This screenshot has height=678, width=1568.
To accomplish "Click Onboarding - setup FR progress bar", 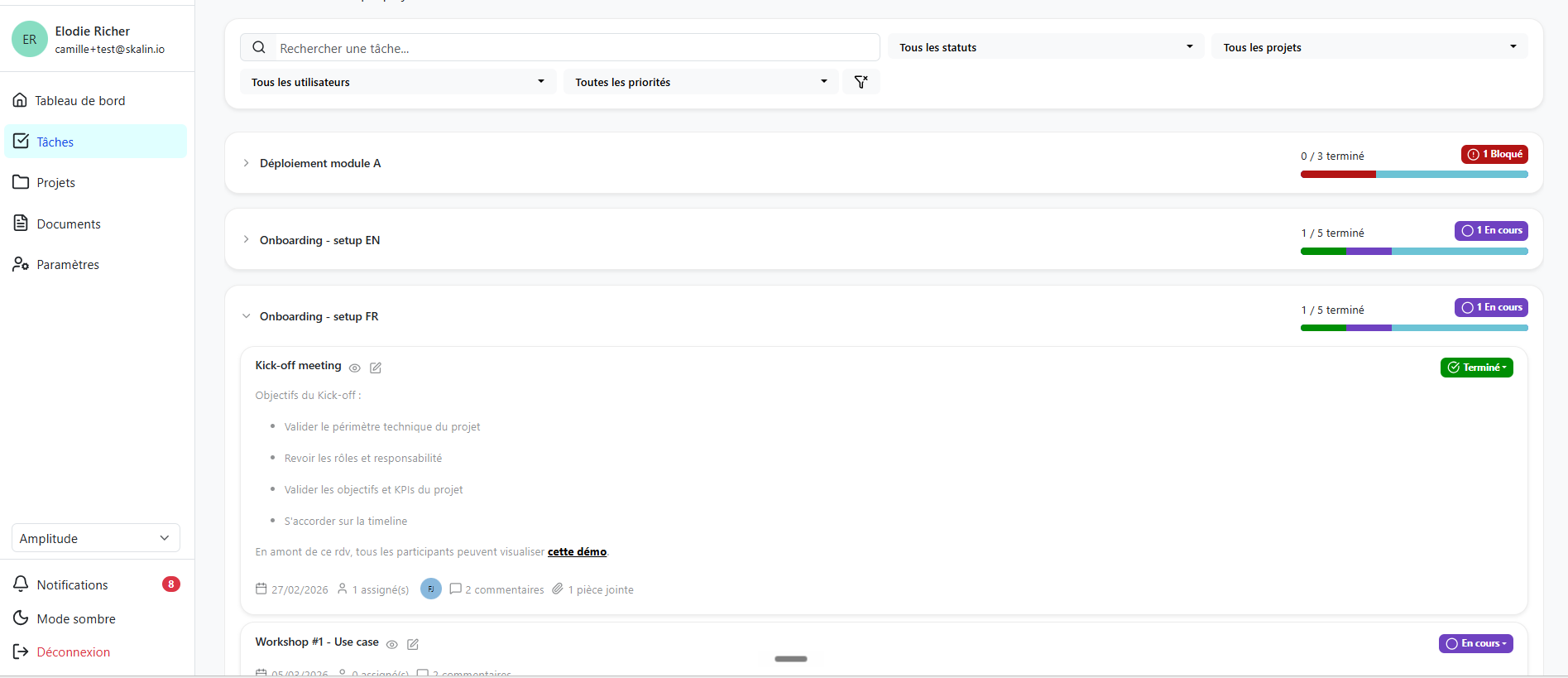I will tap(1414, 328).
